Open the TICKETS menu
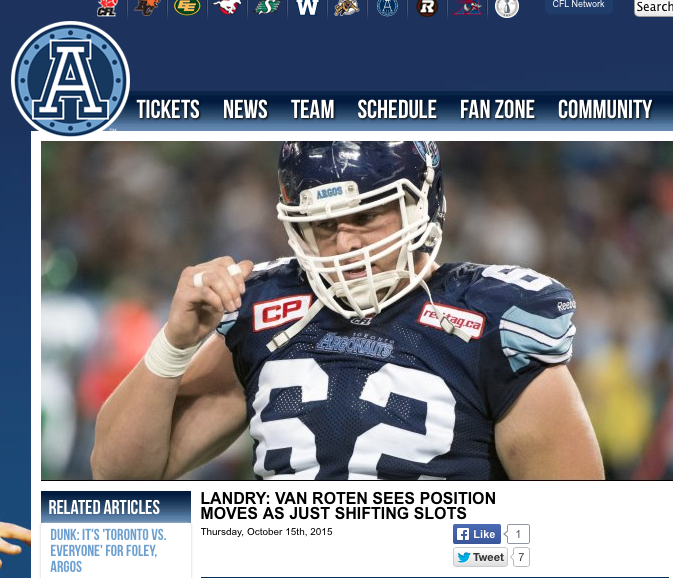The height and width of the screenshot is (578, 673). click(x=168, y=109)
